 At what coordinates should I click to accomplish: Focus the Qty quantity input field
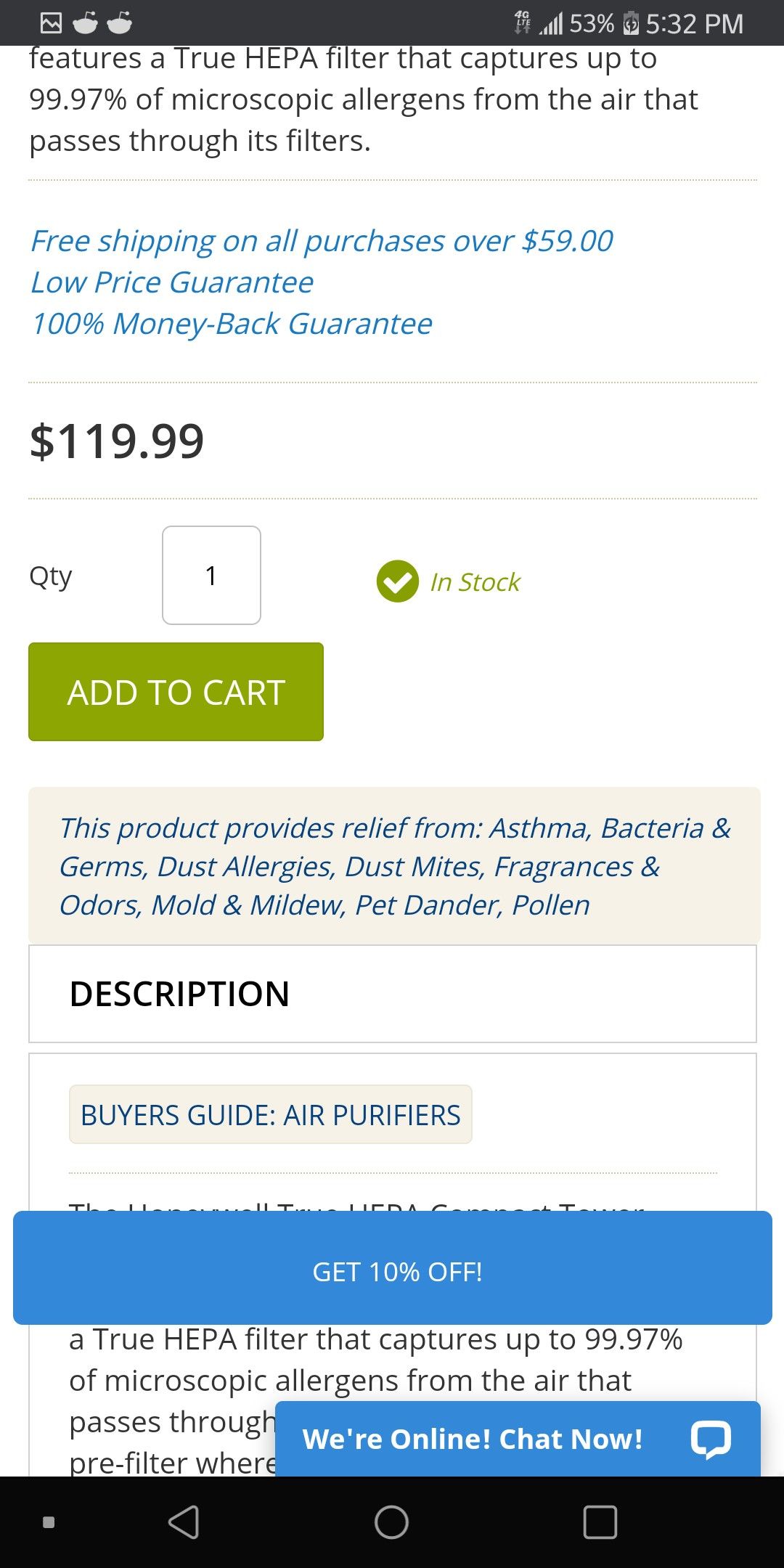[211, 575]
